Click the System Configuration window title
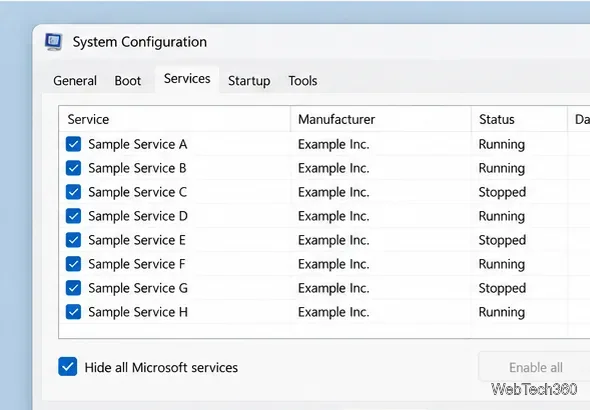The height and width of the screenshot is (410, 590). coord(140,42)
